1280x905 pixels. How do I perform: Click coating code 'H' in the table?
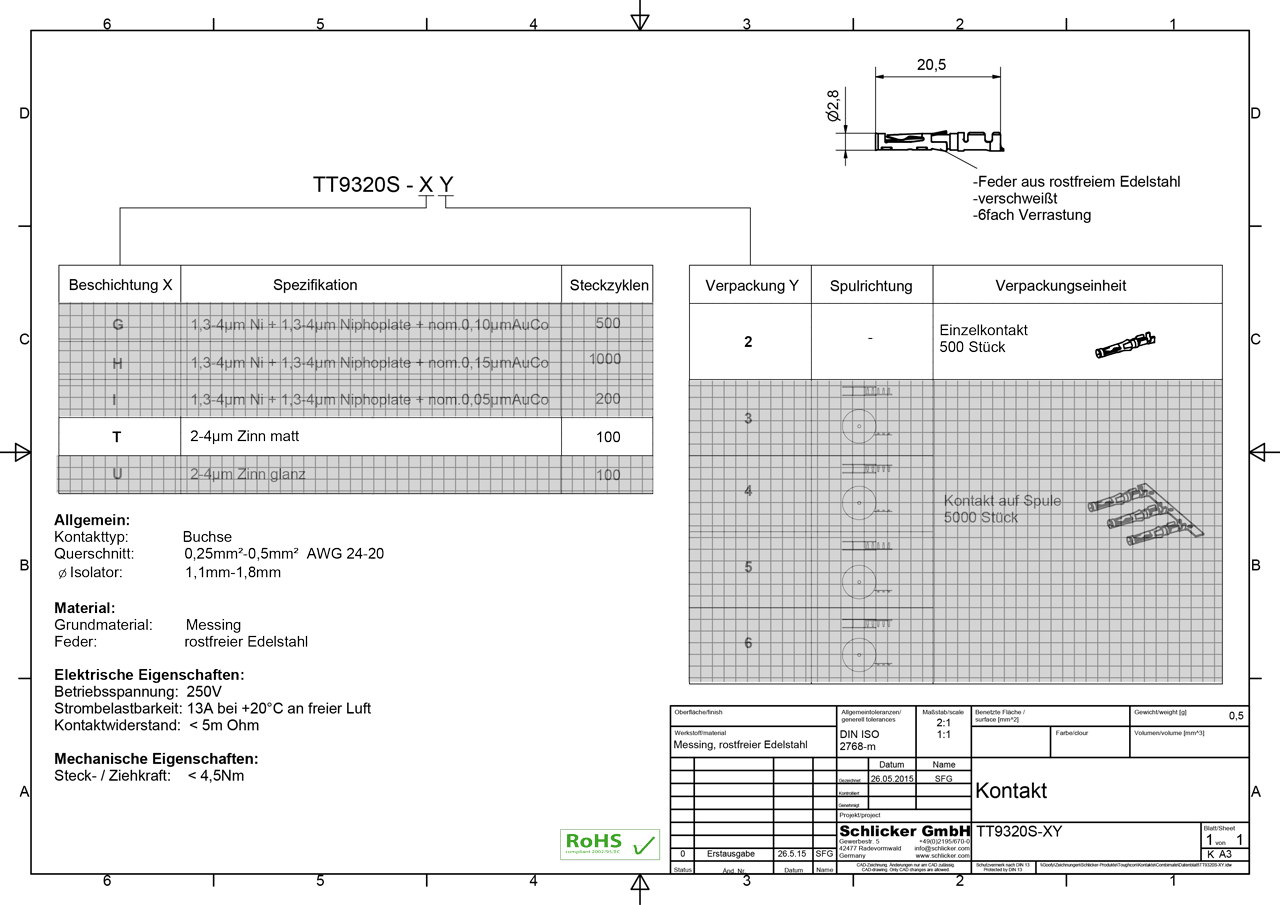[x=118, y=362]
